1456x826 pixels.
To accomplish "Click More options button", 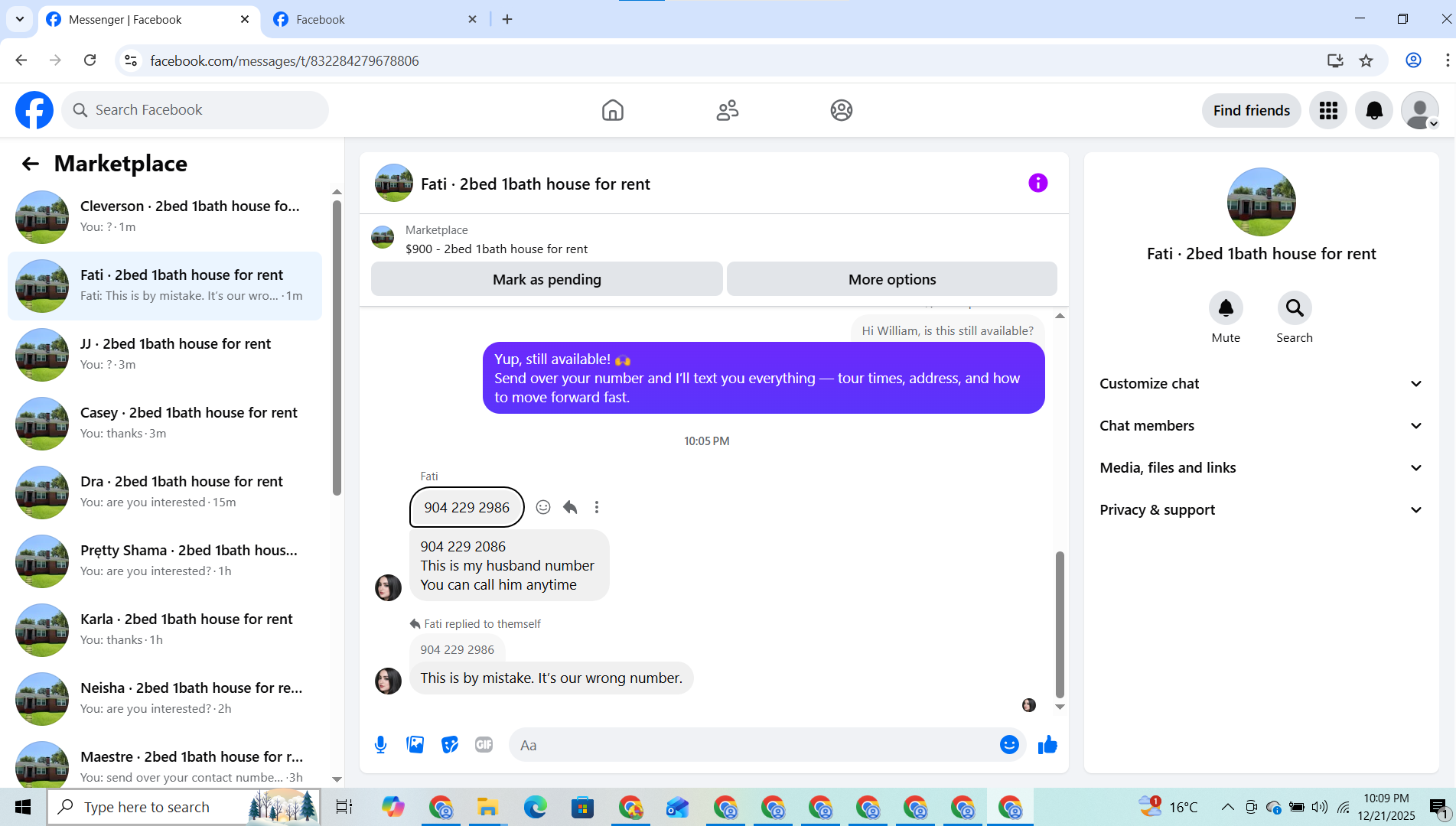I will [x=891, y=279].
